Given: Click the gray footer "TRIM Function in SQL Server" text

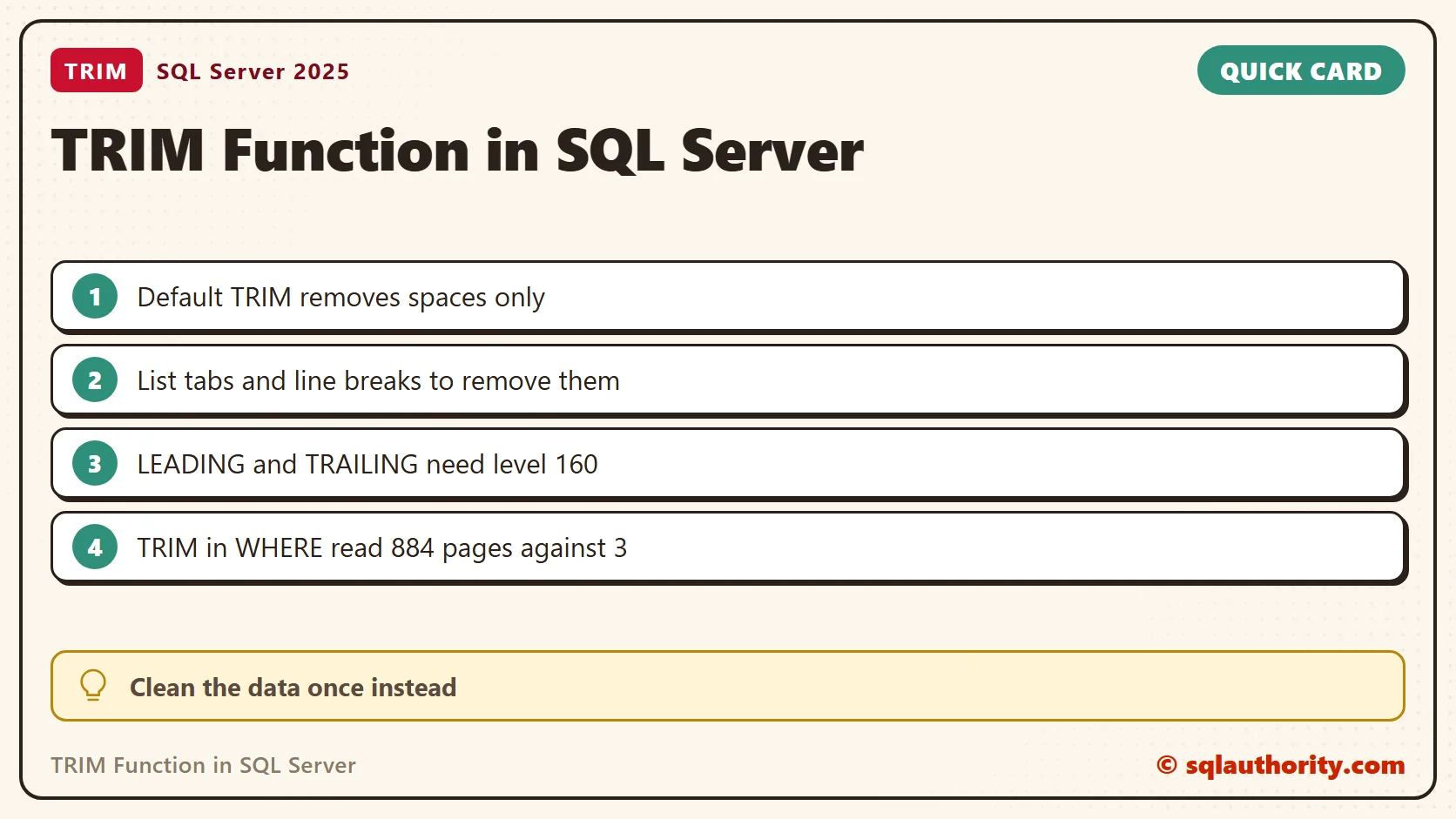Looking at the screenshot, I should (x=203, y=765).
